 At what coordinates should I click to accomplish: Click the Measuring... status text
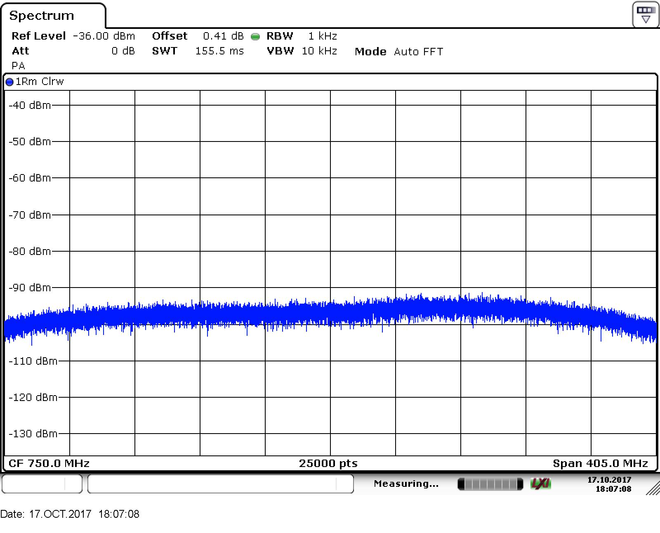[x=406, y=484]
